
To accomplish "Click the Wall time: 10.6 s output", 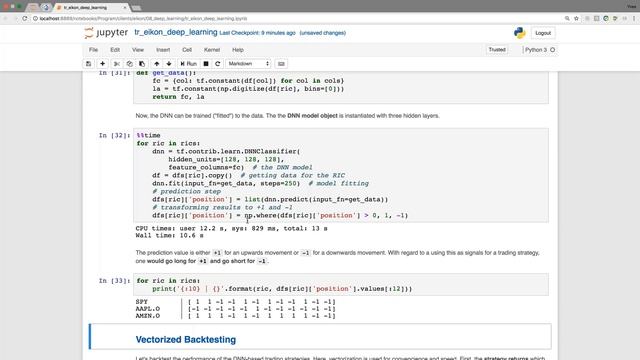I will pos(169,236).
